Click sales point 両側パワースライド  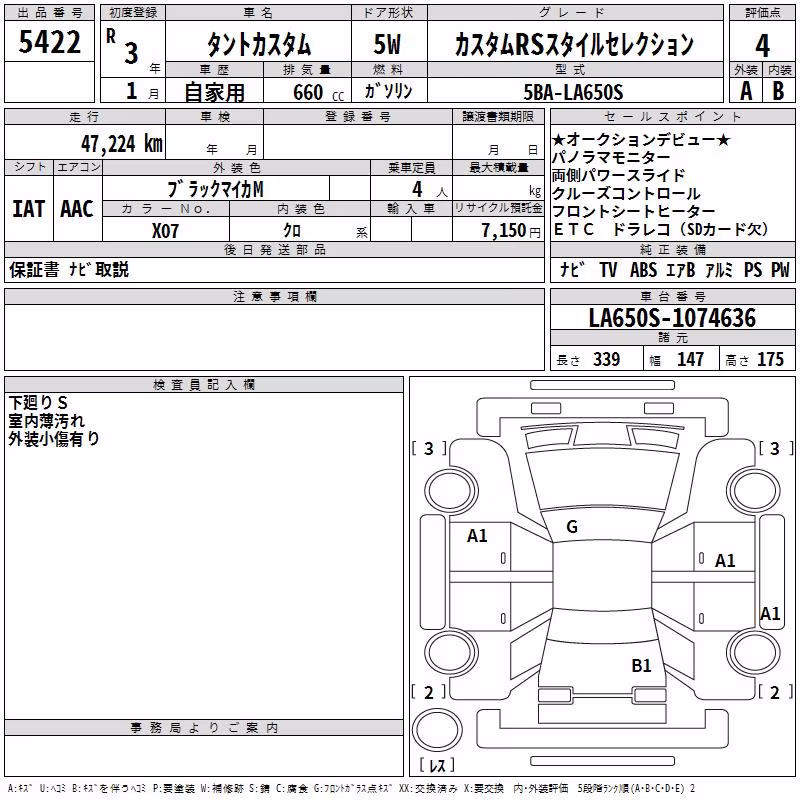click(618, 175)
